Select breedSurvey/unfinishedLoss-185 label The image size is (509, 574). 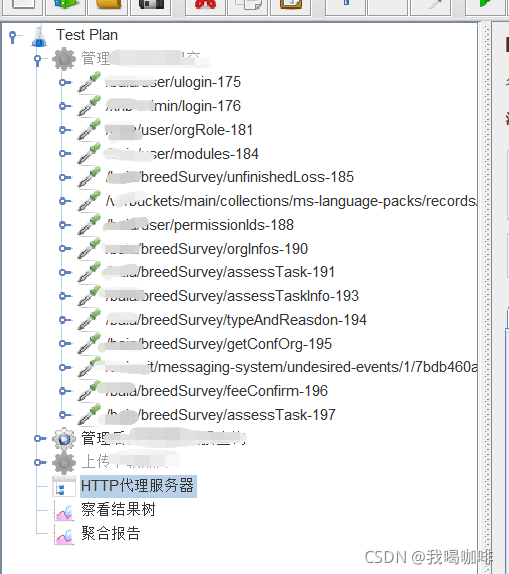tap(230, 177)
